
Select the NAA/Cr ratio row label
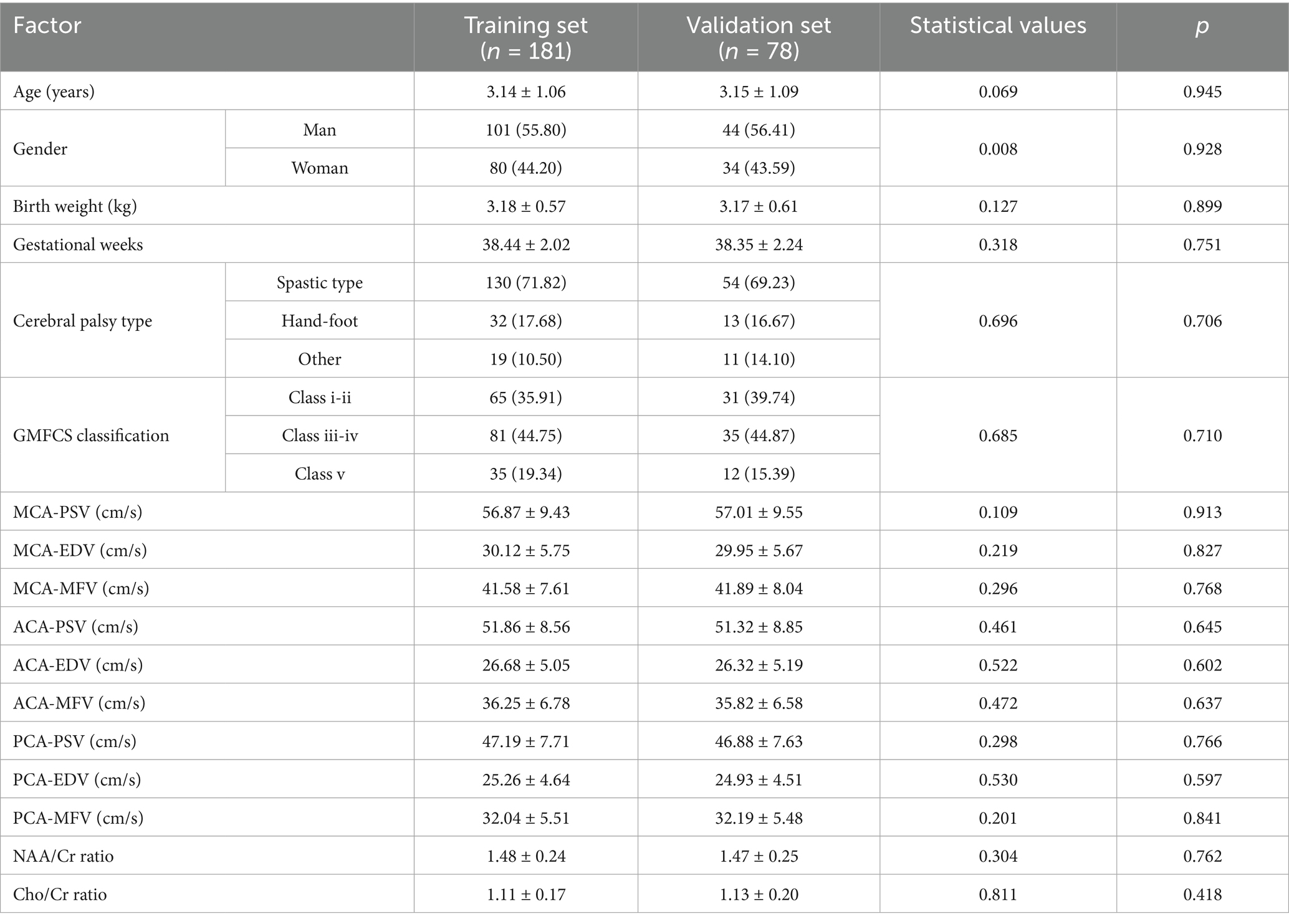63,856
